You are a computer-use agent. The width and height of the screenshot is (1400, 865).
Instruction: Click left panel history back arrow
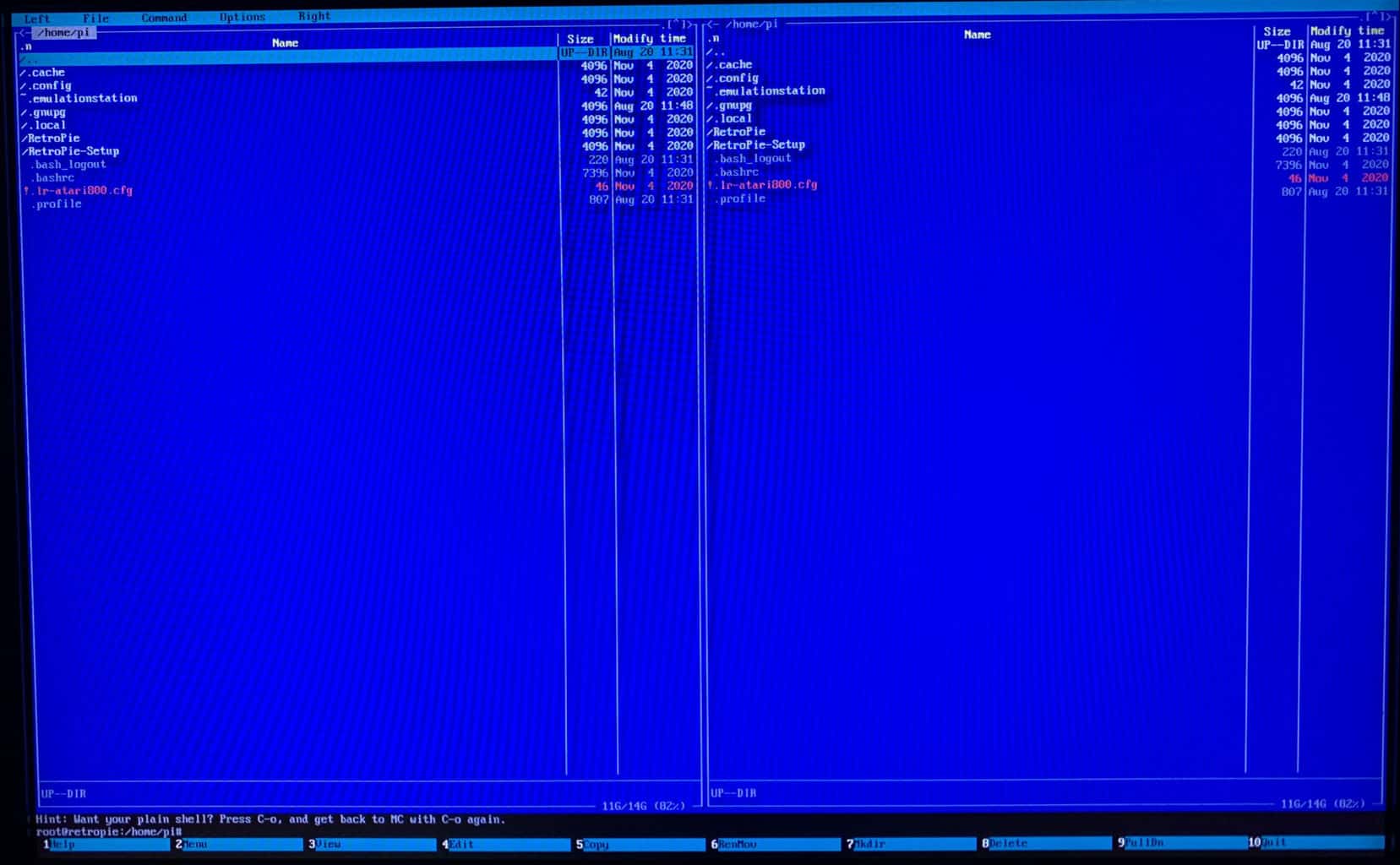click(x=25, y=33)
